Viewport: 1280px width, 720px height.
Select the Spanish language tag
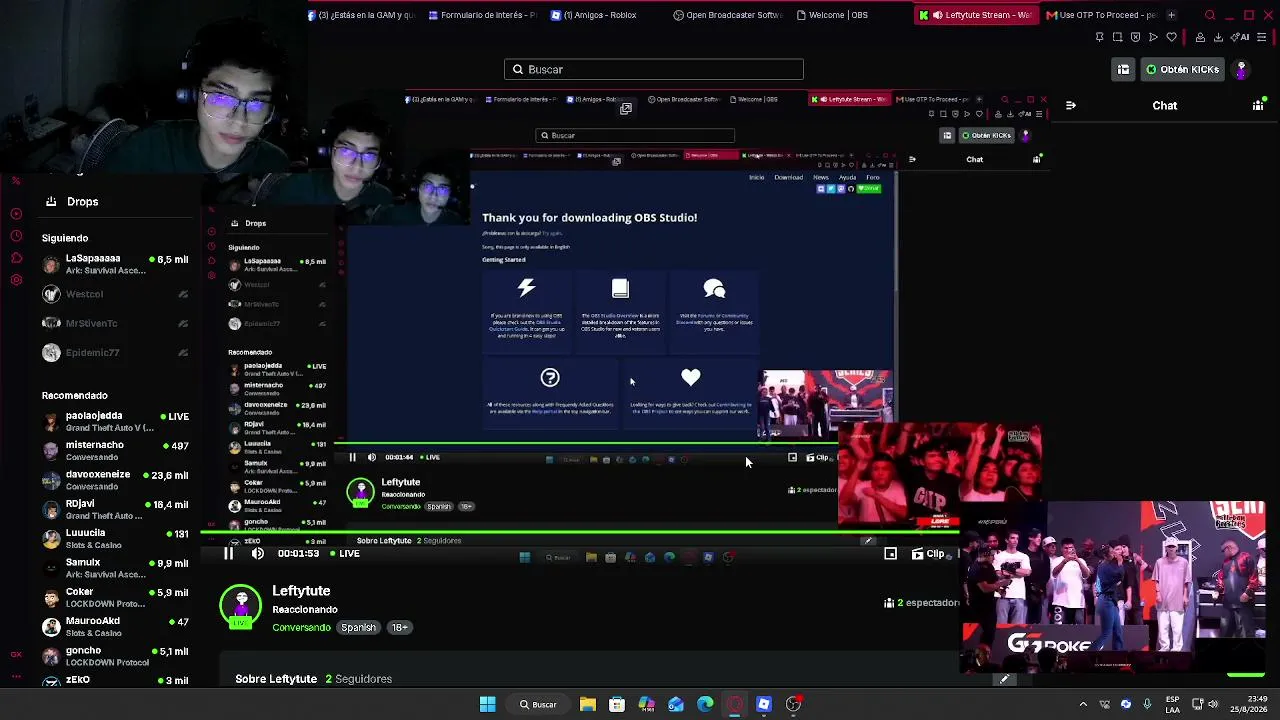[358, 628]
